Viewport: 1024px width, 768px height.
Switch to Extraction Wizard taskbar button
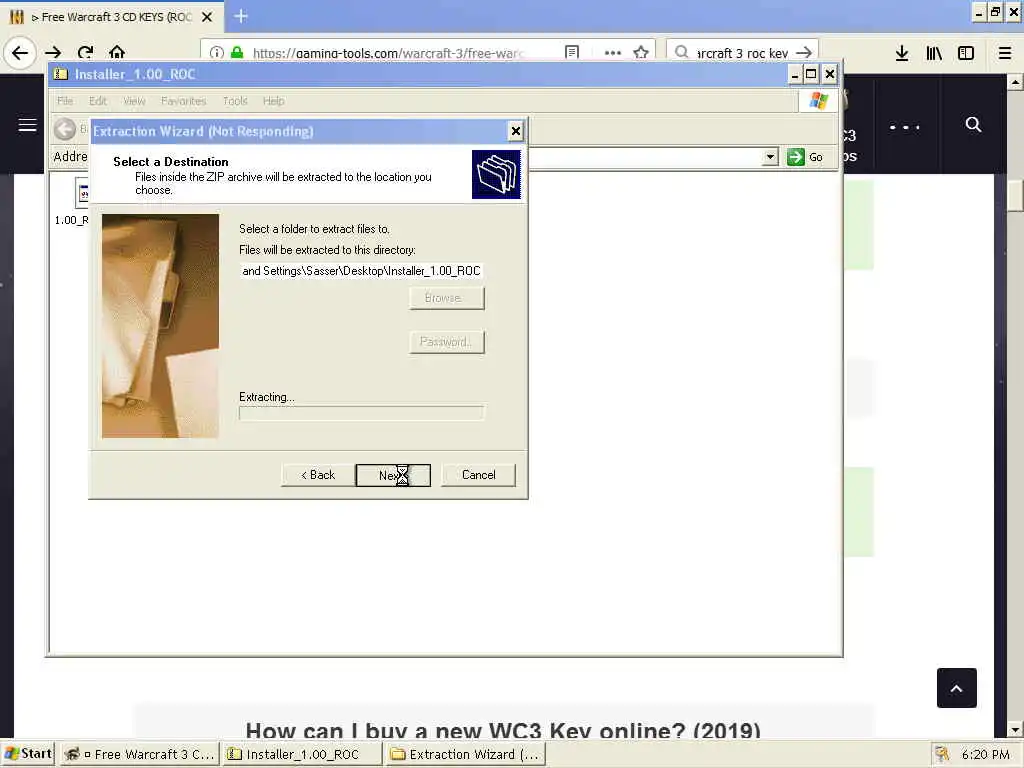465,754
